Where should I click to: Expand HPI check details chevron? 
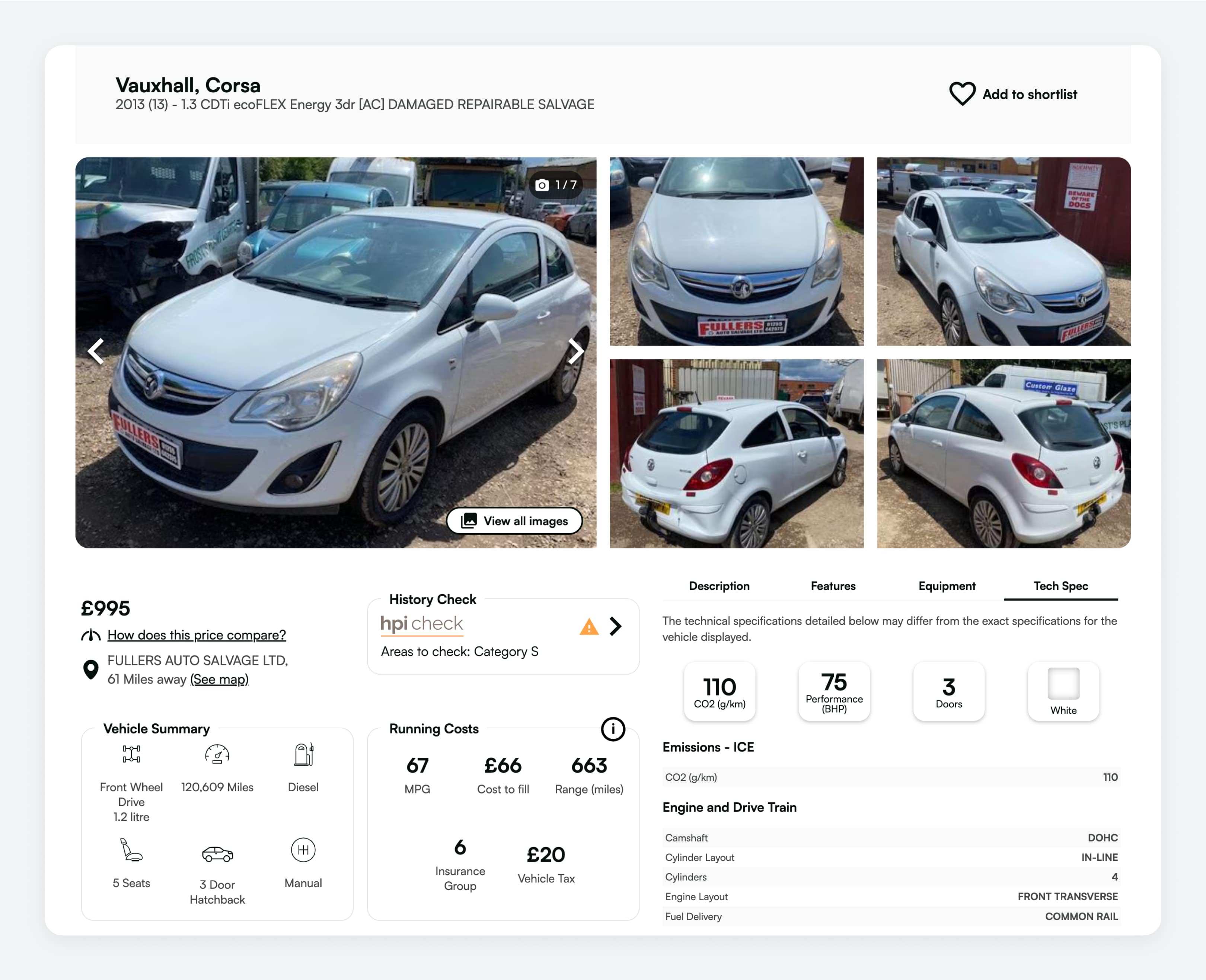point(616,626)
